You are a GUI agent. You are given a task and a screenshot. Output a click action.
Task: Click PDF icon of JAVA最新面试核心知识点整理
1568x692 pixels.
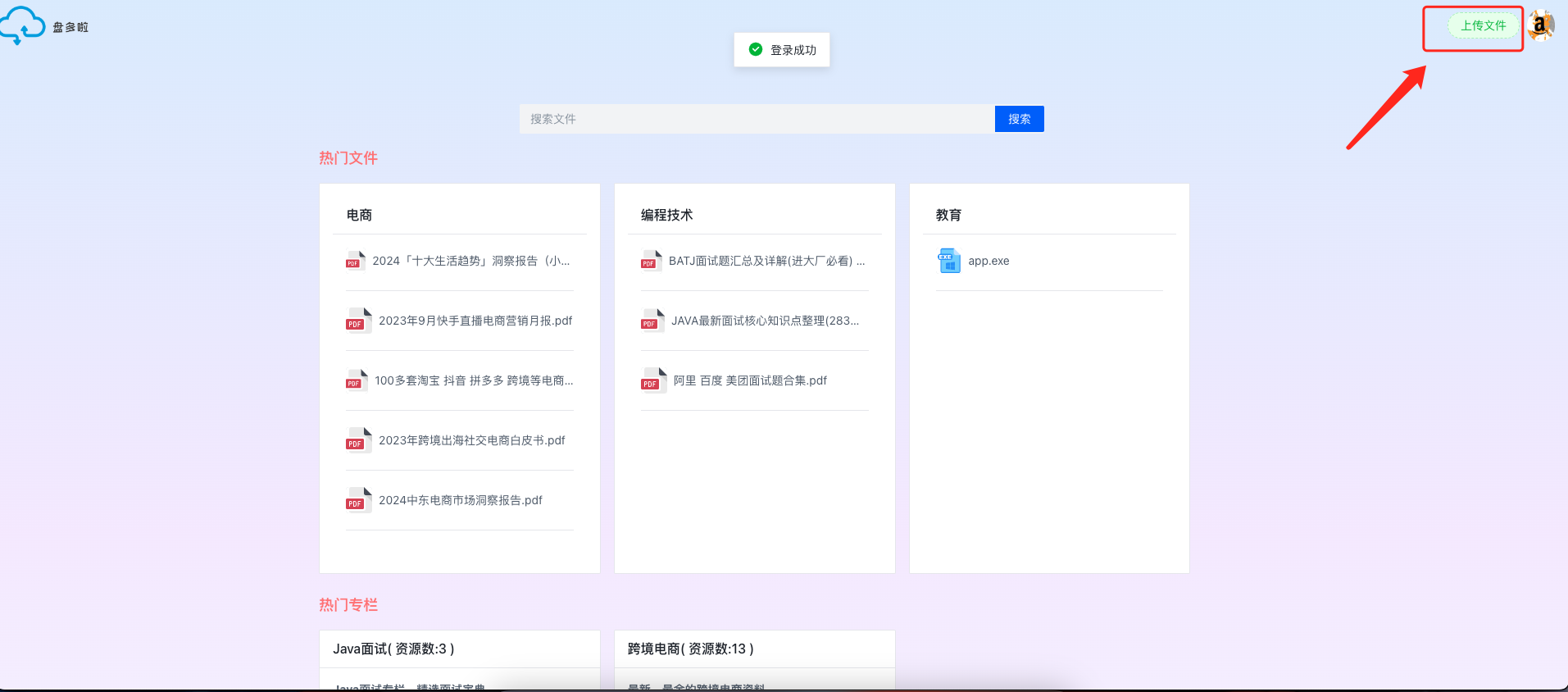click(x=652, y=321)
